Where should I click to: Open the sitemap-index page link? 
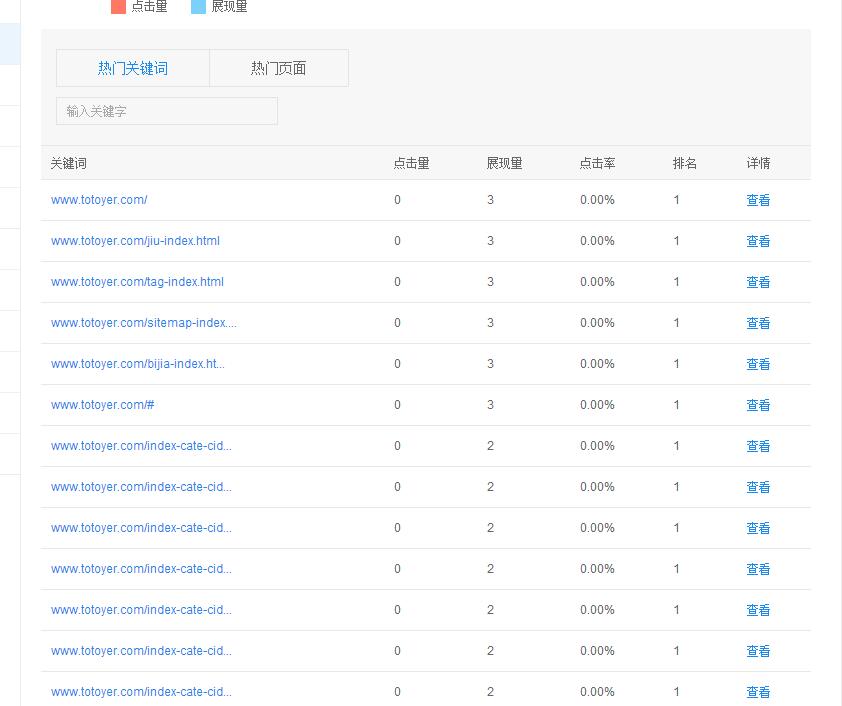coord(144,323)
